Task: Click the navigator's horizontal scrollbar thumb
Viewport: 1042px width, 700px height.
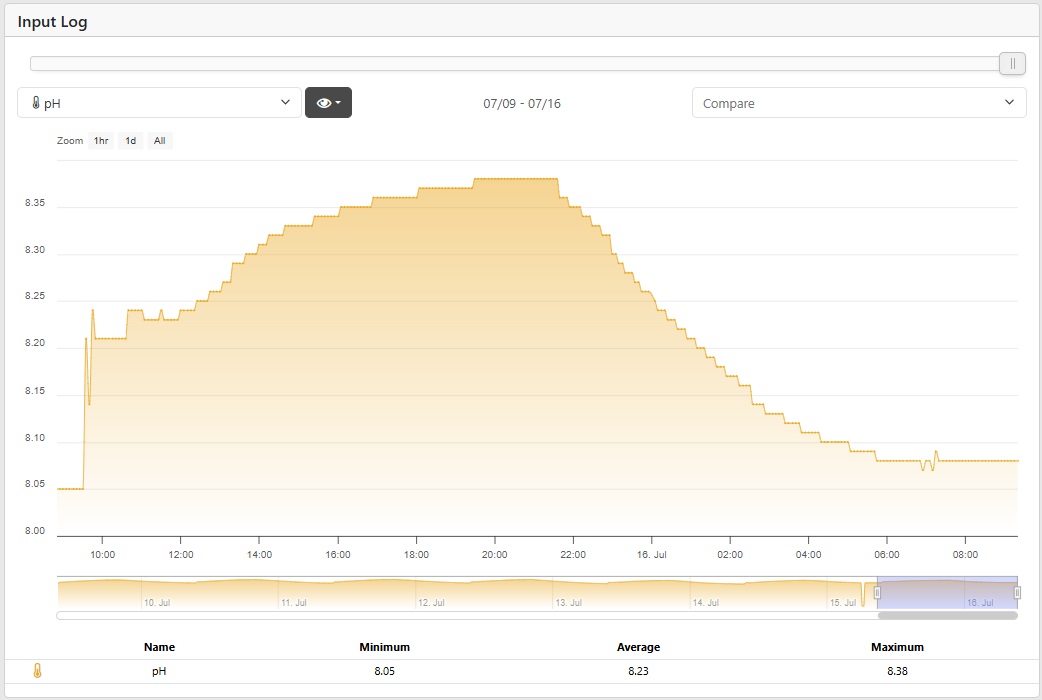Action: (947, 616)
